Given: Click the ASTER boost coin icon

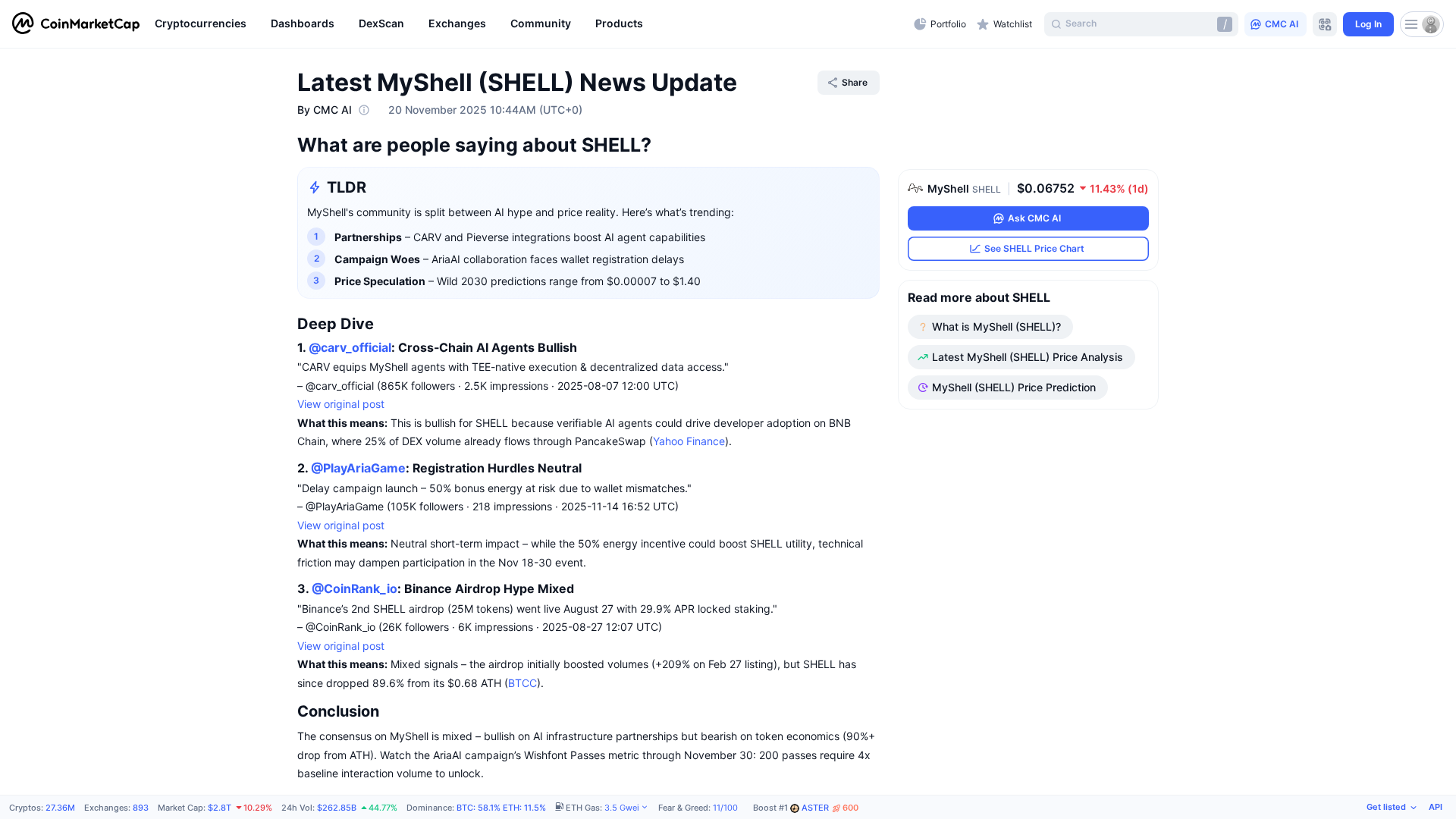Looking at the screenshot, I should coord(795,808).
